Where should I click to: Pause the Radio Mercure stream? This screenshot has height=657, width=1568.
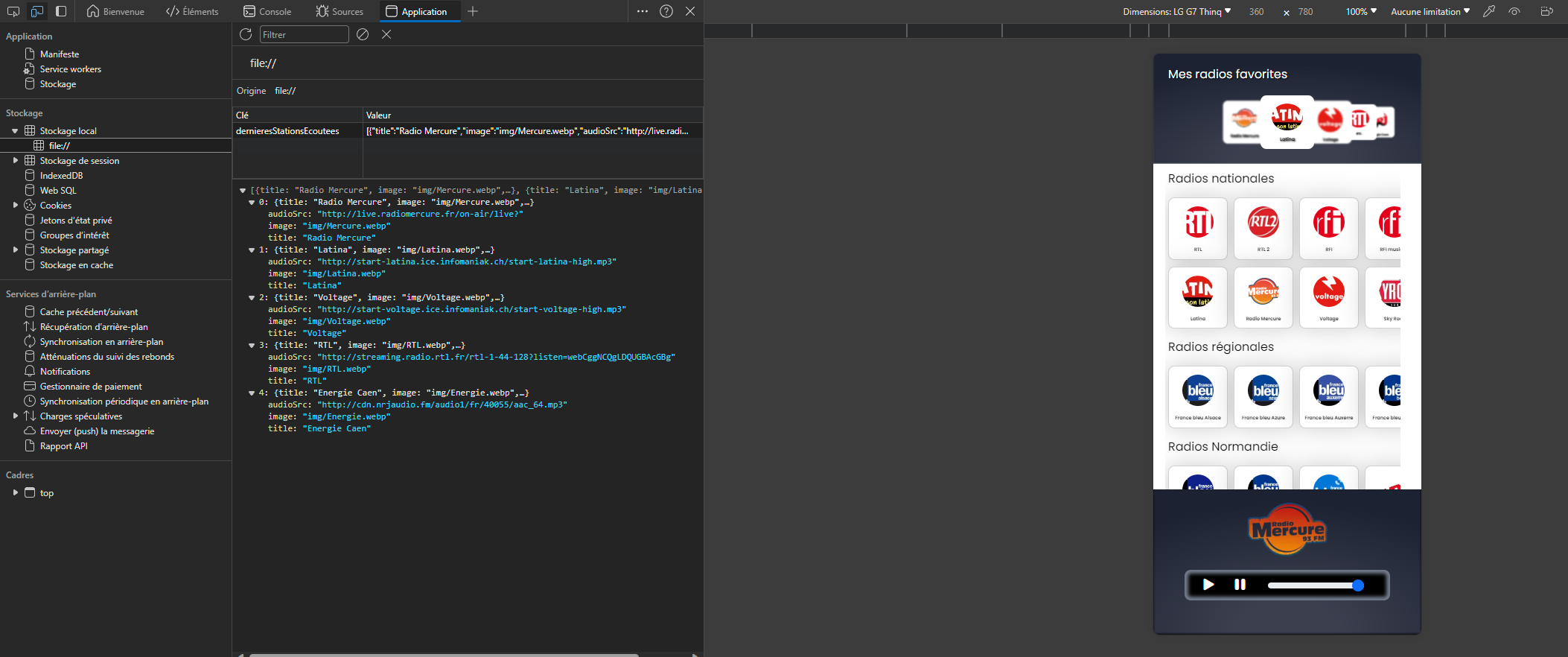(x=1240, y=585)
